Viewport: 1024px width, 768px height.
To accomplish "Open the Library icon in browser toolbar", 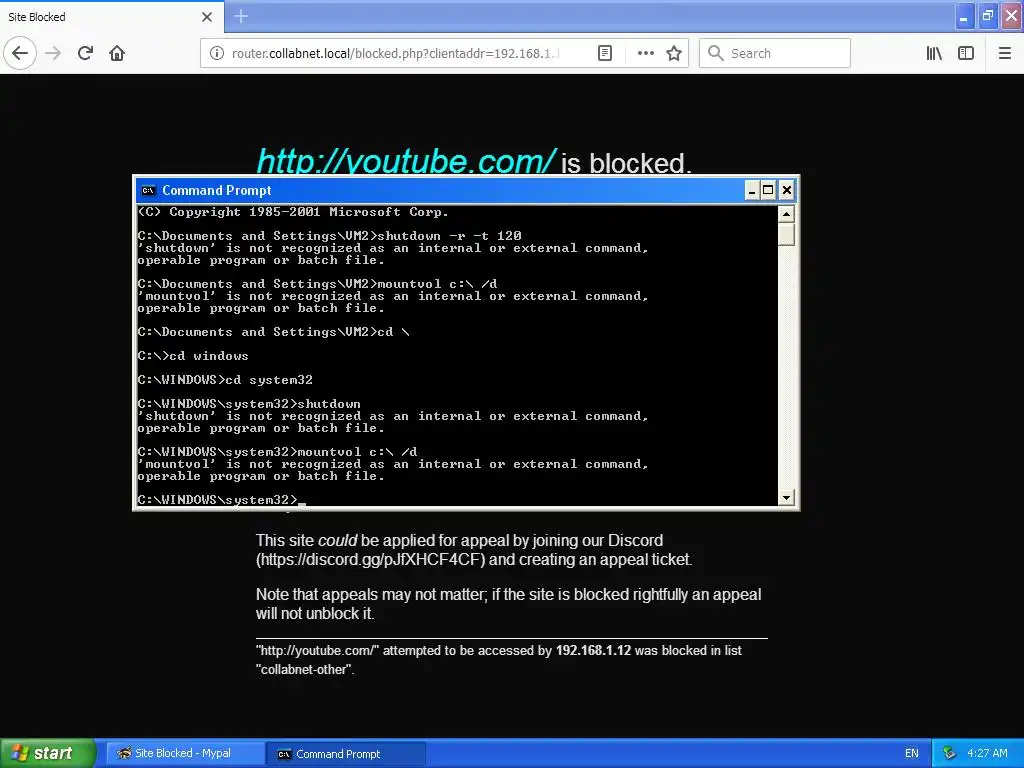I will [x=934, y=53].
